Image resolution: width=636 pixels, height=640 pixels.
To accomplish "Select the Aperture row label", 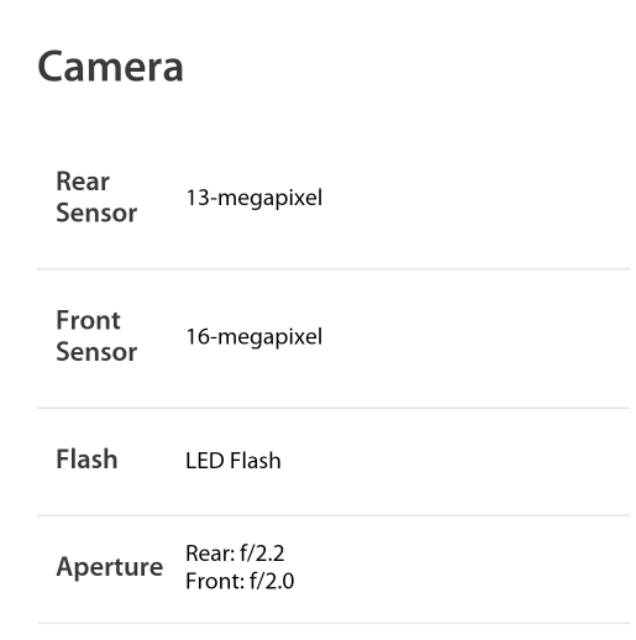I will click(109, 567).
